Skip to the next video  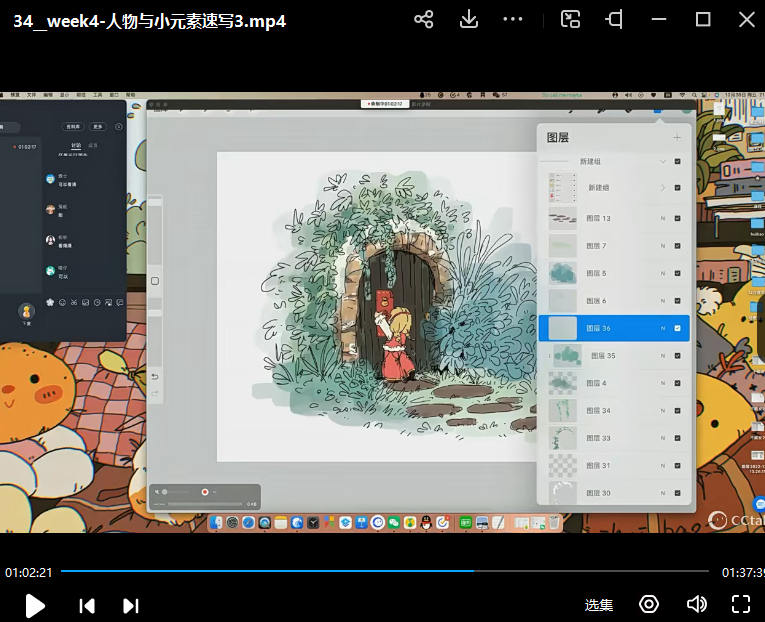click(130, 605)
